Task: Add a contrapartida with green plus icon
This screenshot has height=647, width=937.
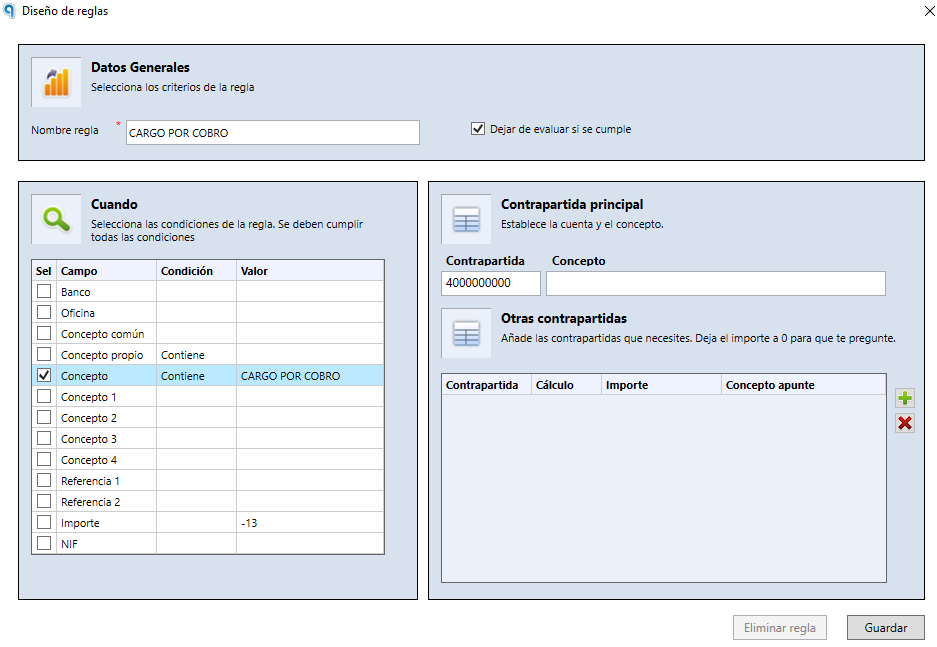Action: tap(905, 398)
